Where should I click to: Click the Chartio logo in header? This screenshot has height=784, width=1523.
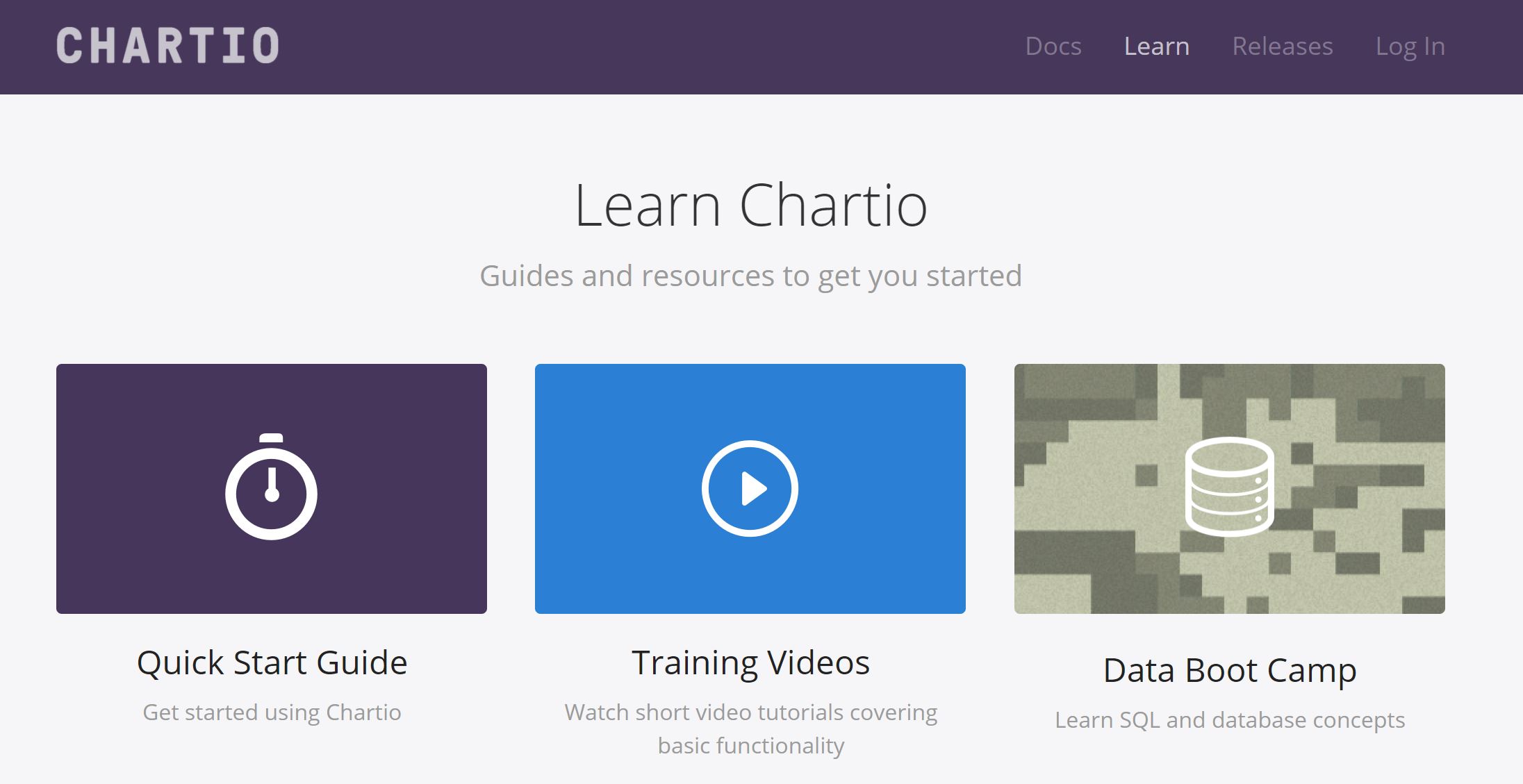click(167, 46)
